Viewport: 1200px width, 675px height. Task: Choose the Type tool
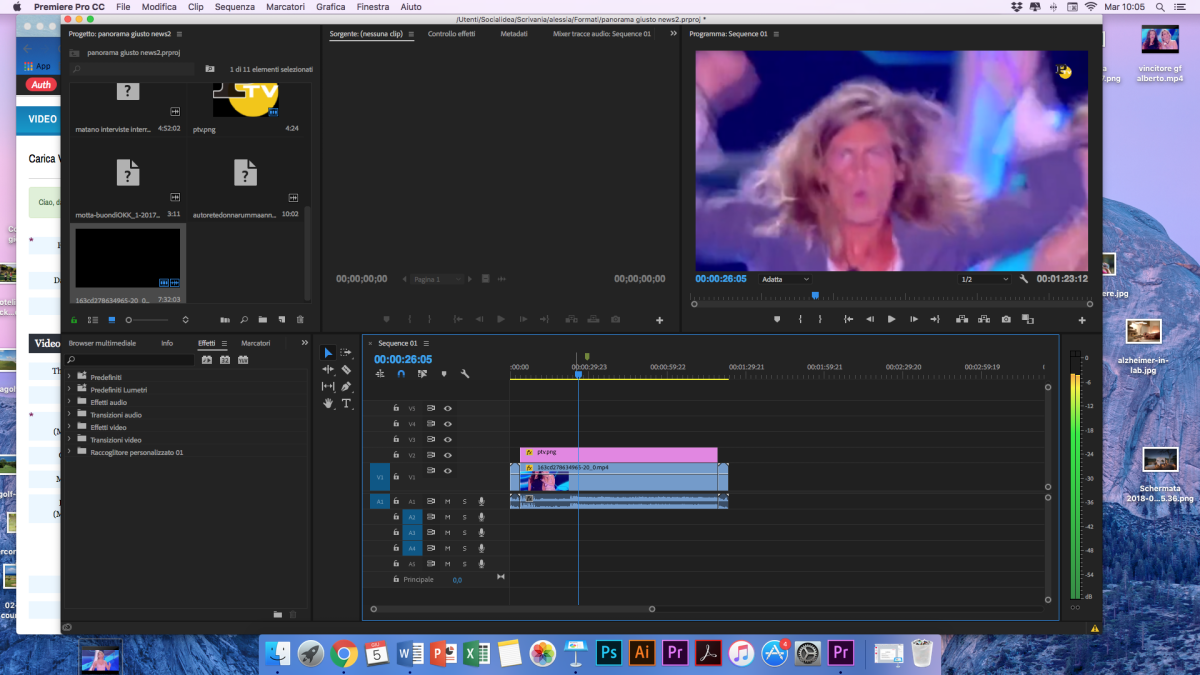[x=346, y=403]
